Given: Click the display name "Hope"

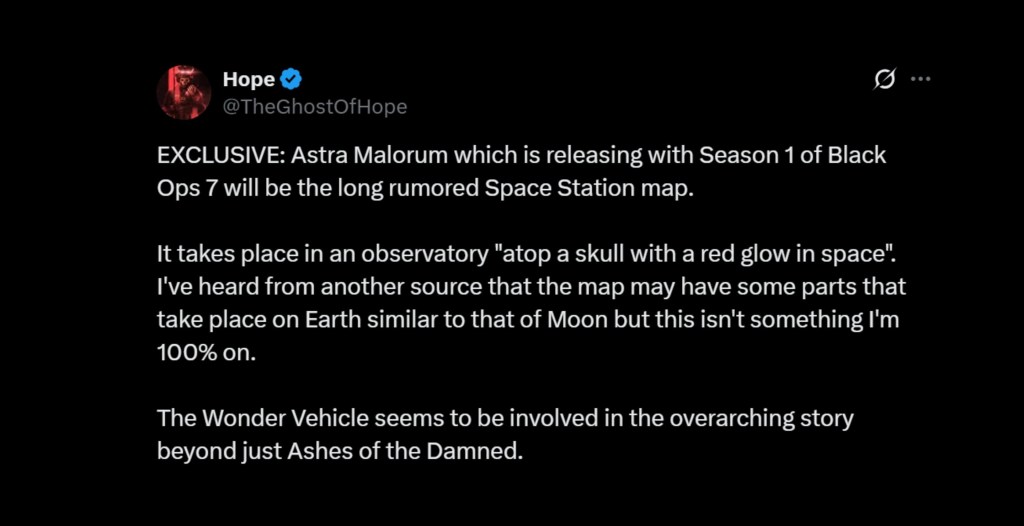Looking at the screenshot, I should pos(248,80).
